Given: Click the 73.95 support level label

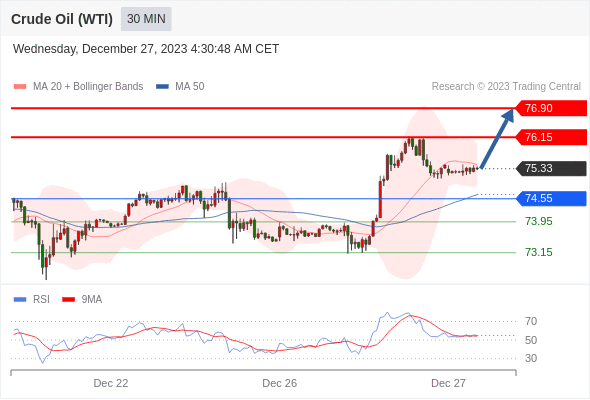Looking at the screenshot, I should click(539, 221).
